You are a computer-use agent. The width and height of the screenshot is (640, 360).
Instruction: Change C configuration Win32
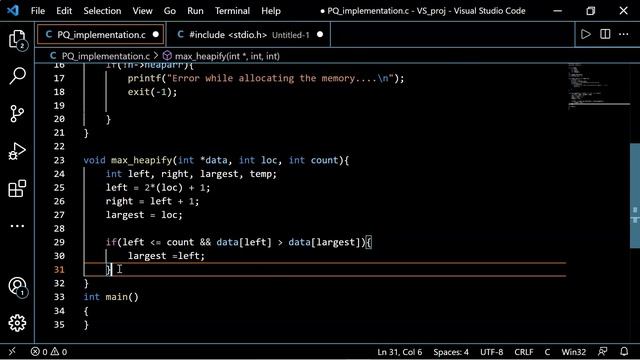573,351
